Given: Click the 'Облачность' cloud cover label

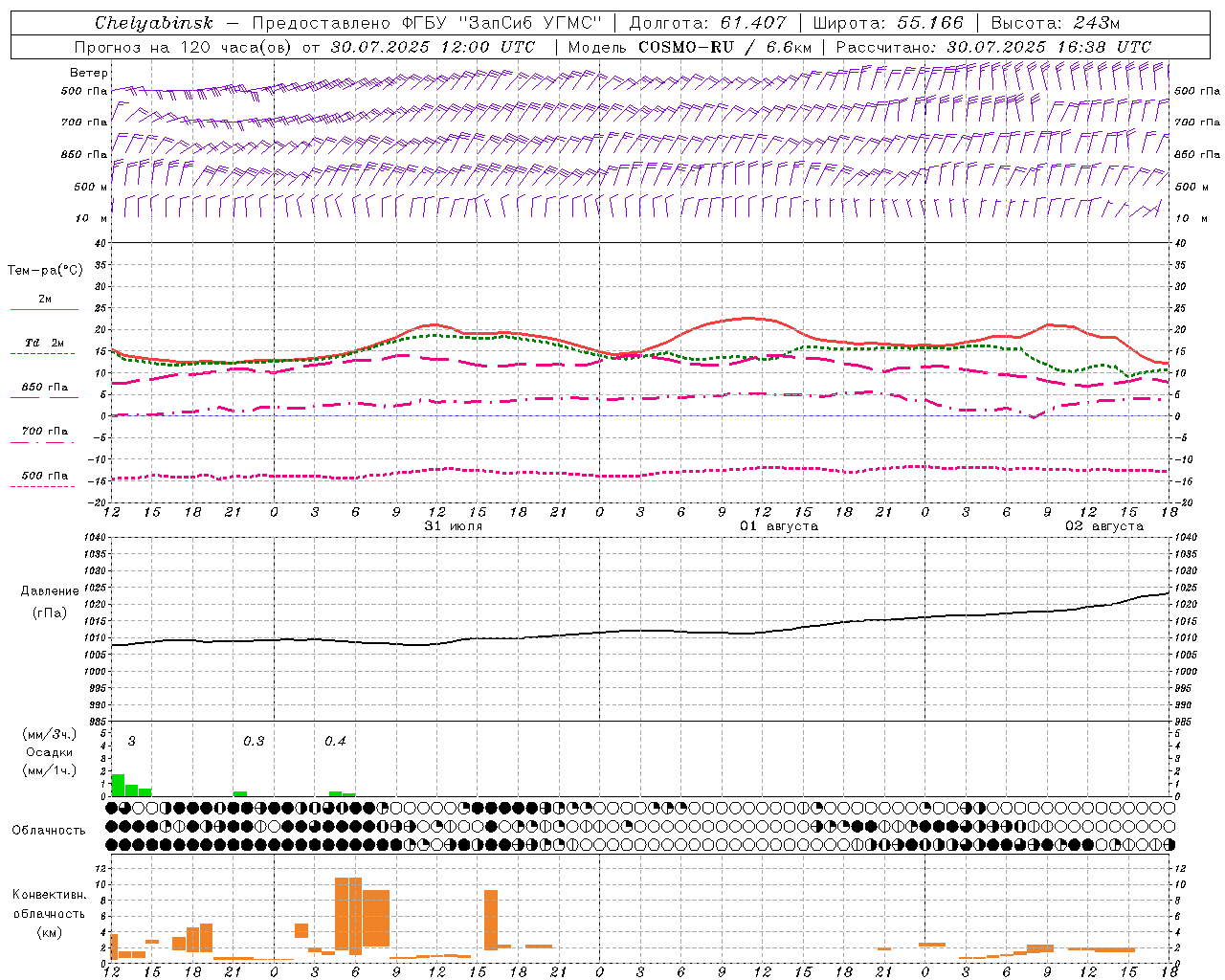Looking at the screenshot, I should coord(49,830).
